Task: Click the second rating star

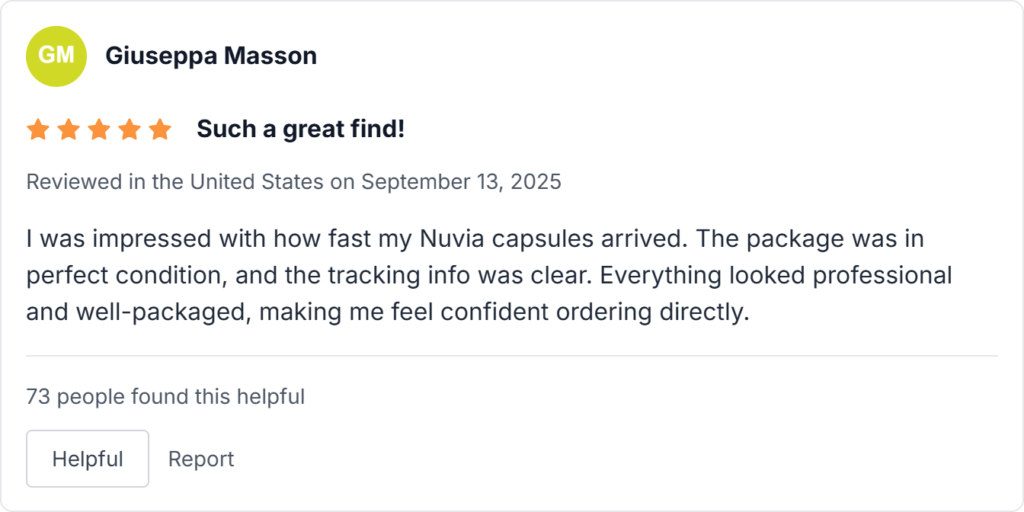Action: [x=68, y=130]
